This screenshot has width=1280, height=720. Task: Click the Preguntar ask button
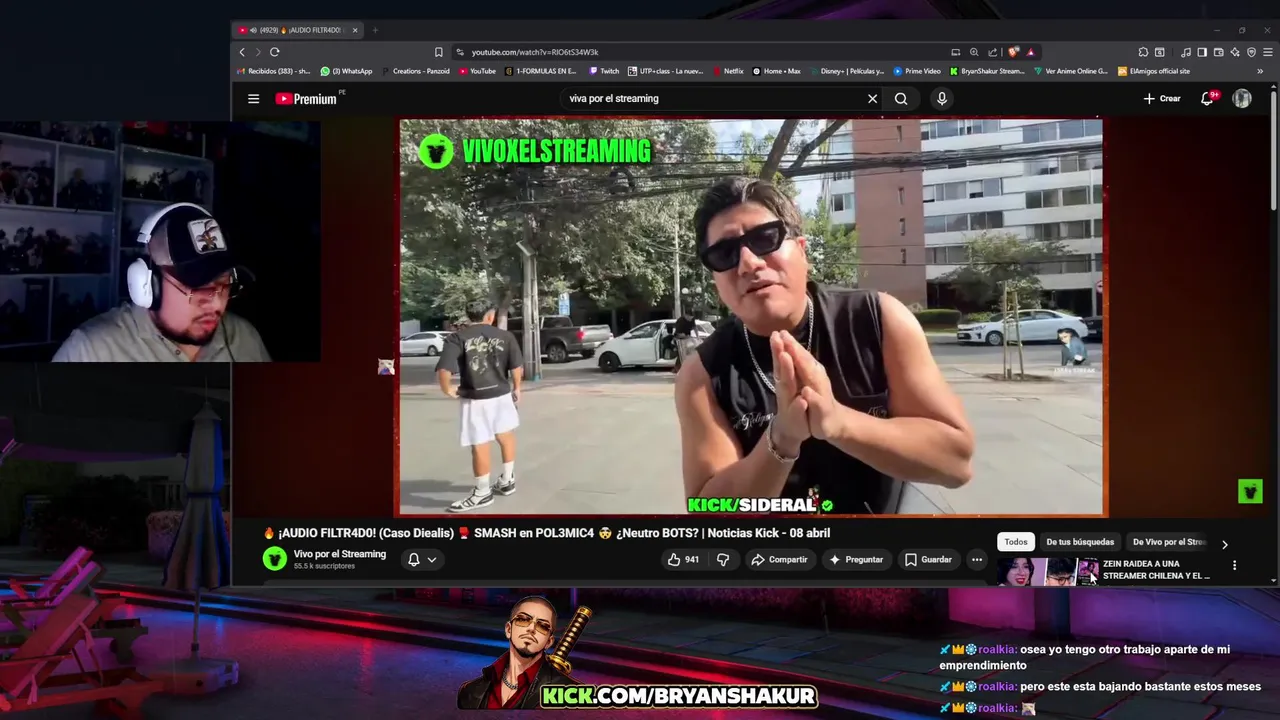(x=856, y=560)
